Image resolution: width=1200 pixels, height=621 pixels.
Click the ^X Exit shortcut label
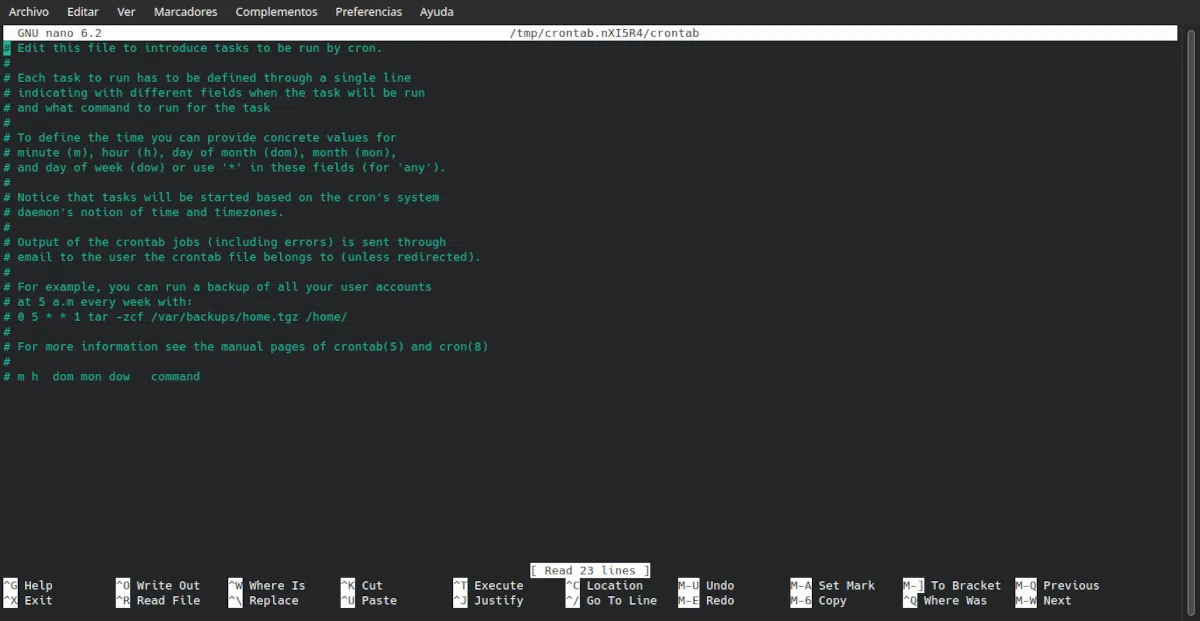(x=29, y=601)
